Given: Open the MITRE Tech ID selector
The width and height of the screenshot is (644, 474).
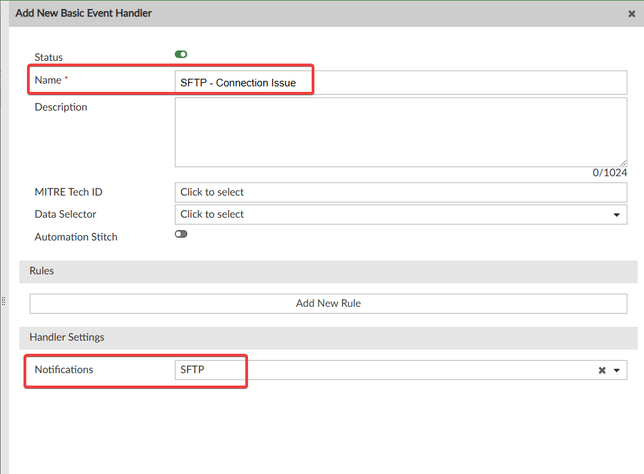Looking at the screenshot, I should click(x=401, y=192).
